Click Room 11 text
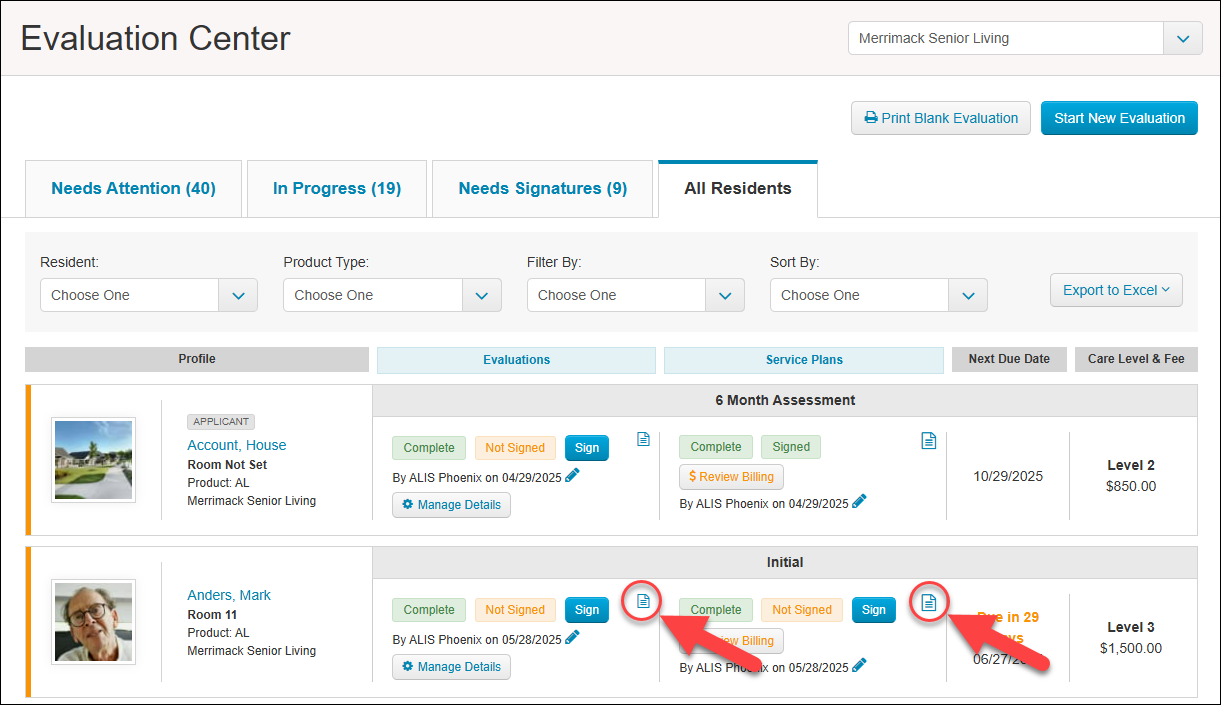Screen dimensions: 1221x705 [x=213, y=614]
